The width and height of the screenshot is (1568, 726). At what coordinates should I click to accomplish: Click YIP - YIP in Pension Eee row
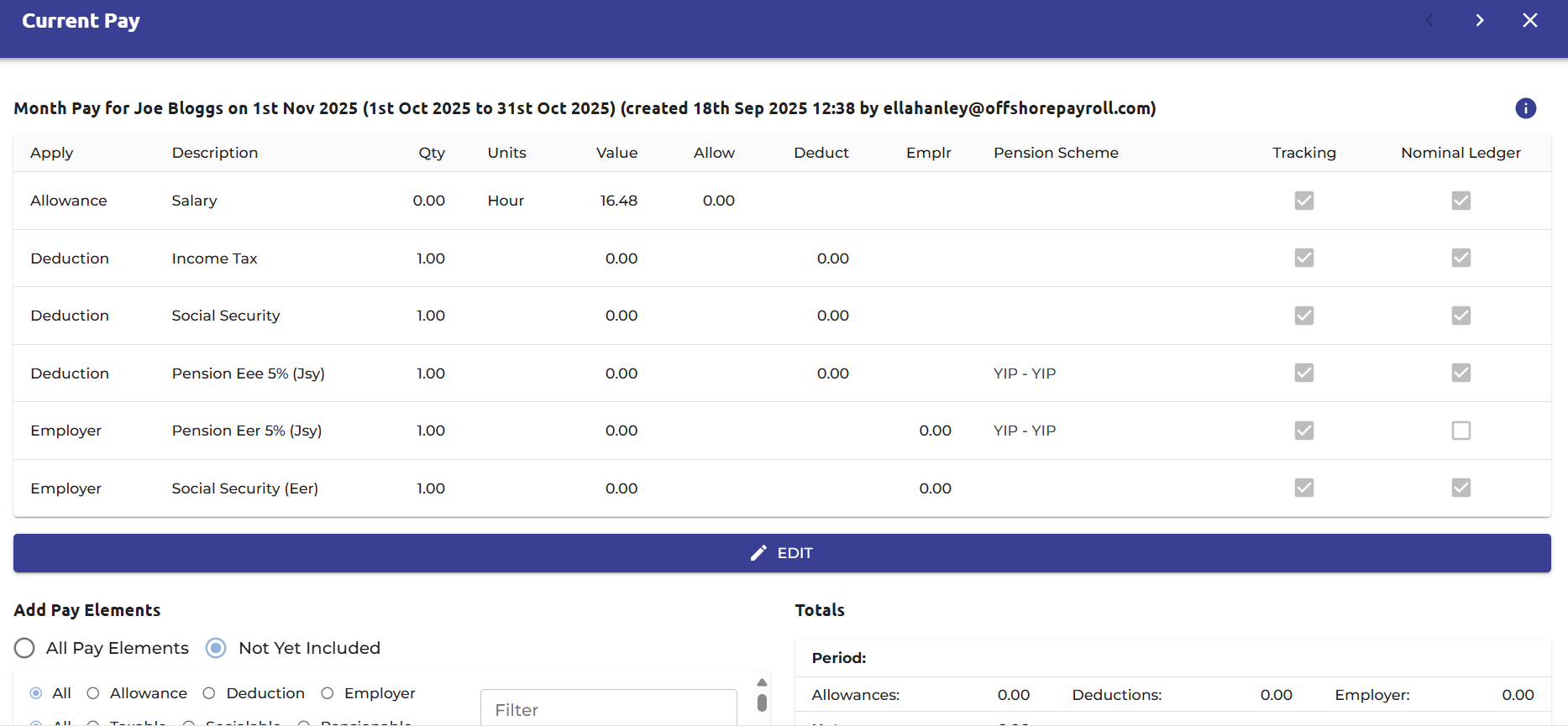(x=1025, y=373)
